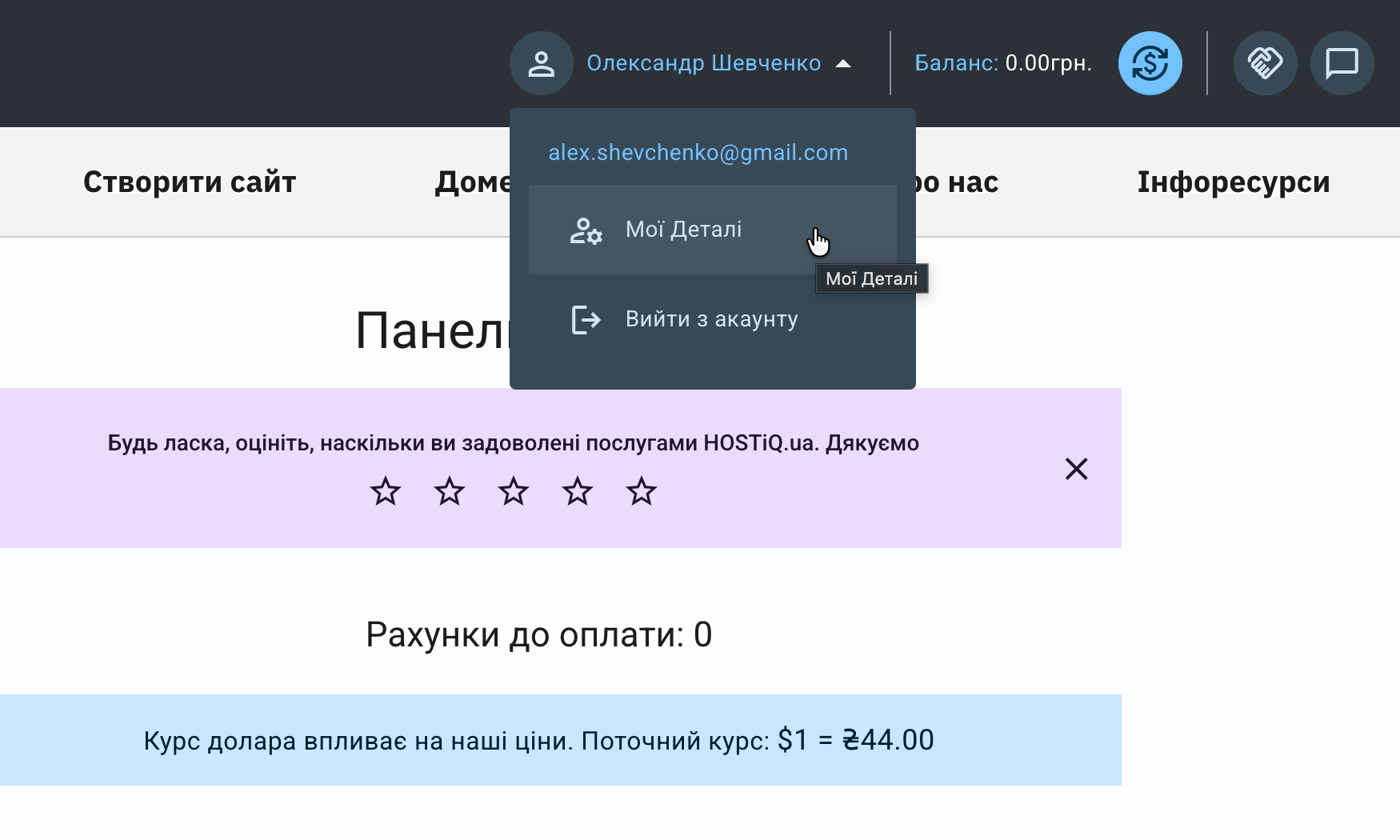Select the second rating star
This screenshot has width=1400, height=840.
point(449,492)
